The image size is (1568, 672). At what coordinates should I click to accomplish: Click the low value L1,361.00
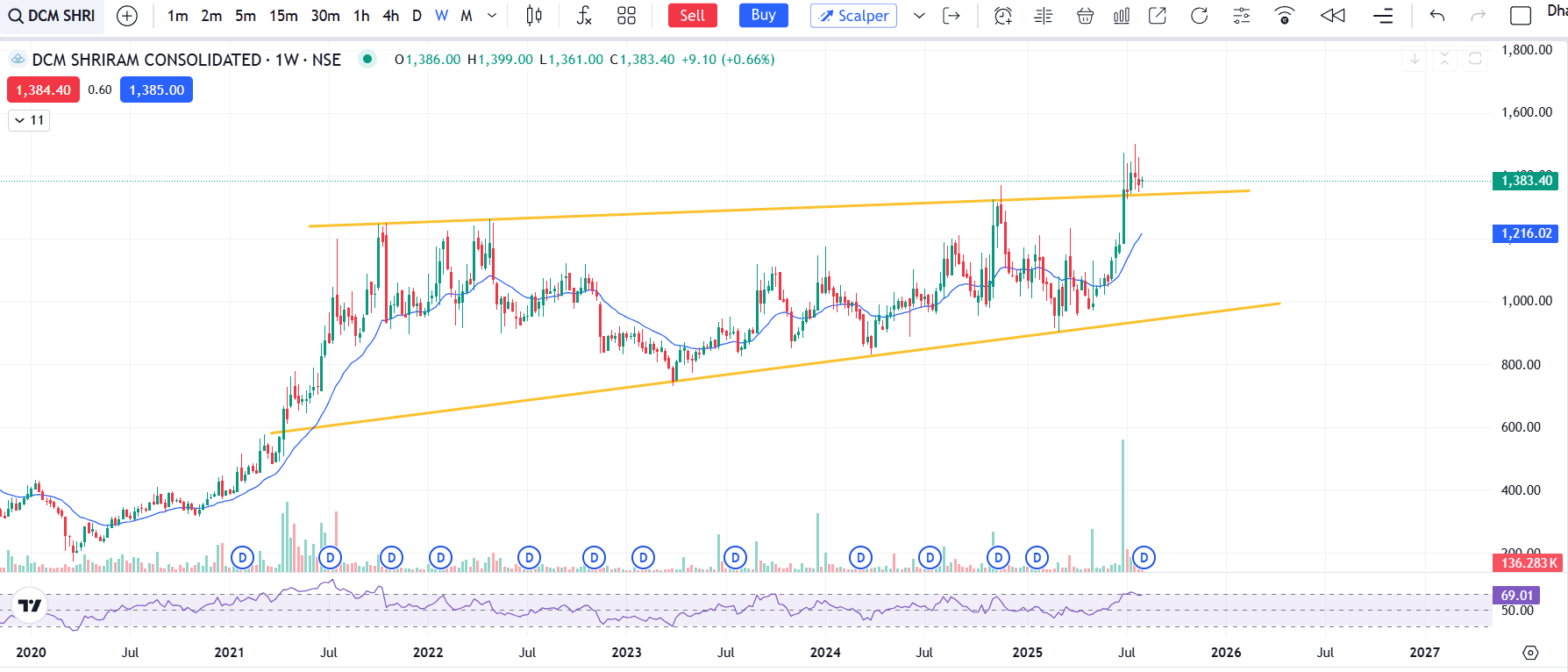point(571,60)
